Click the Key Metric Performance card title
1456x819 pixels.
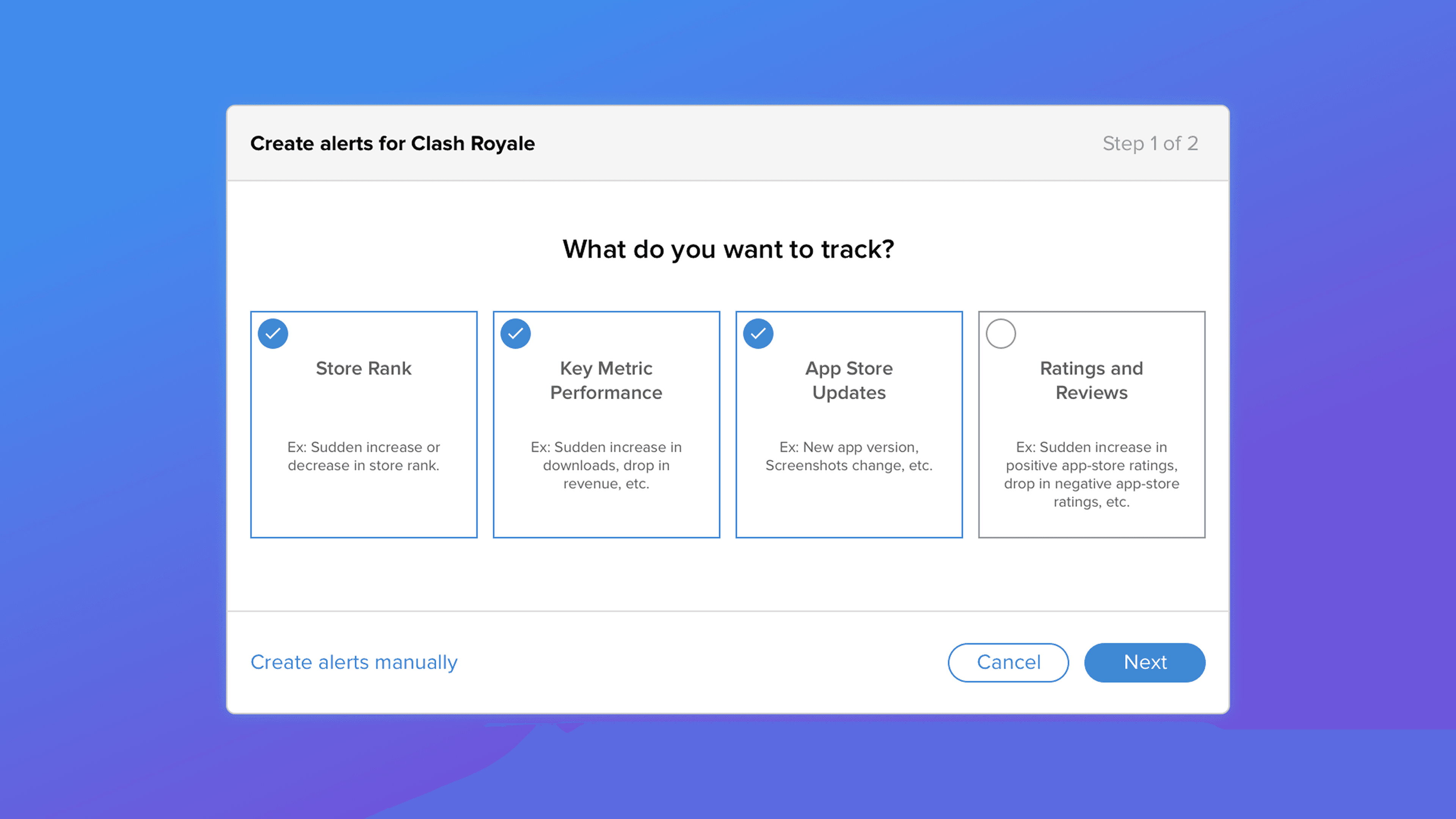[x=606, y=380]
